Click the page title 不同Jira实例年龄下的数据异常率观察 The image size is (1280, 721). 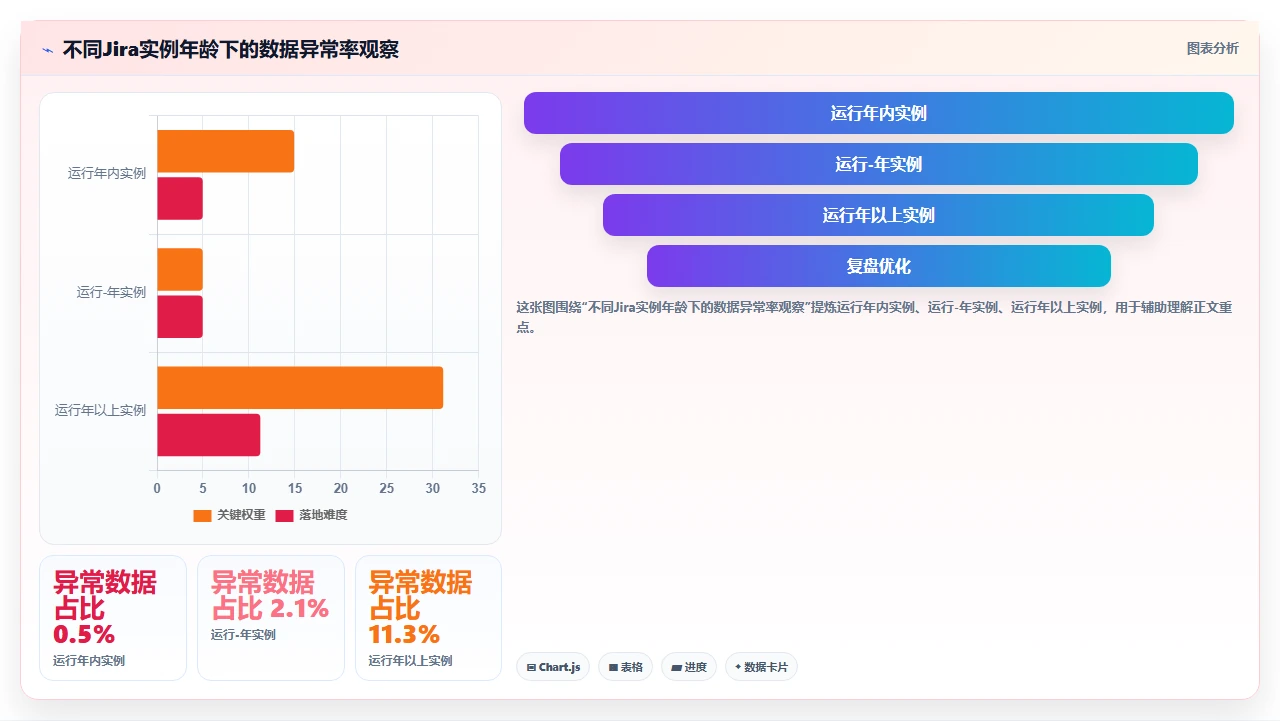click(x=231, y=49)
